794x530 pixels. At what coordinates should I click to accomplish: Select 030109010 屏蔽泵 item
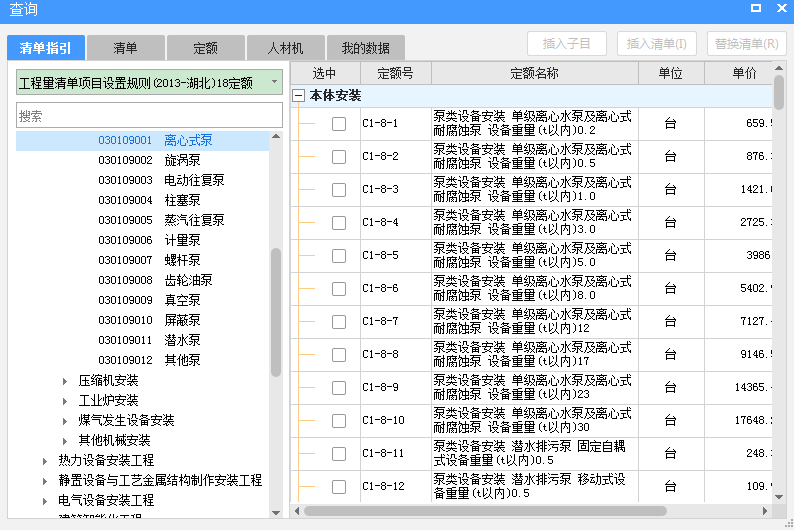point(149,320)
